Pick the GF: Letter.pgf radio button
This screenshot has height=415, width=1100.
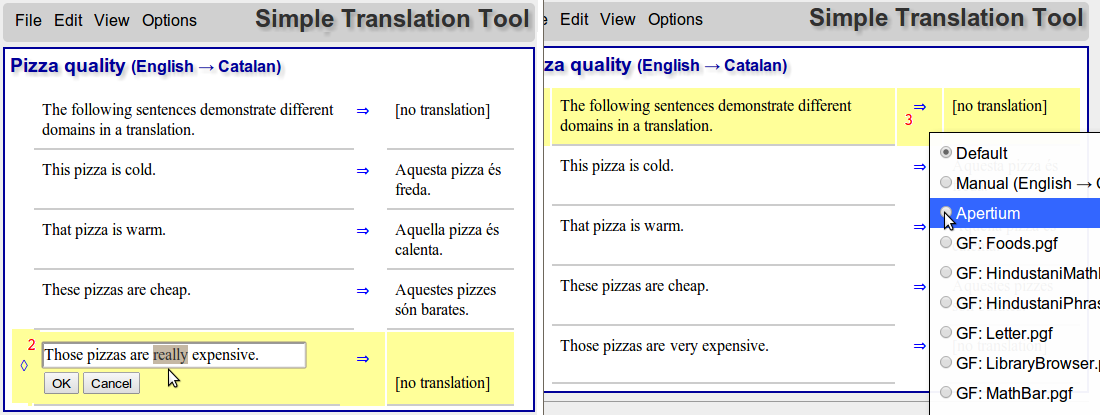[x=946, y=333]
